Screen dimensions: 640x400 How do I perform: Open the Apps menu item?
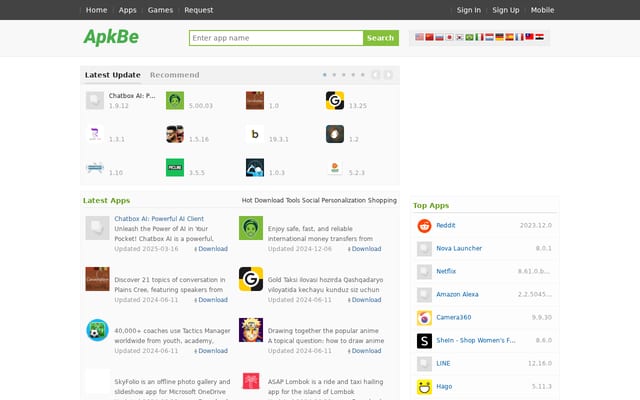pyautogui.click(x=127, y=10)
